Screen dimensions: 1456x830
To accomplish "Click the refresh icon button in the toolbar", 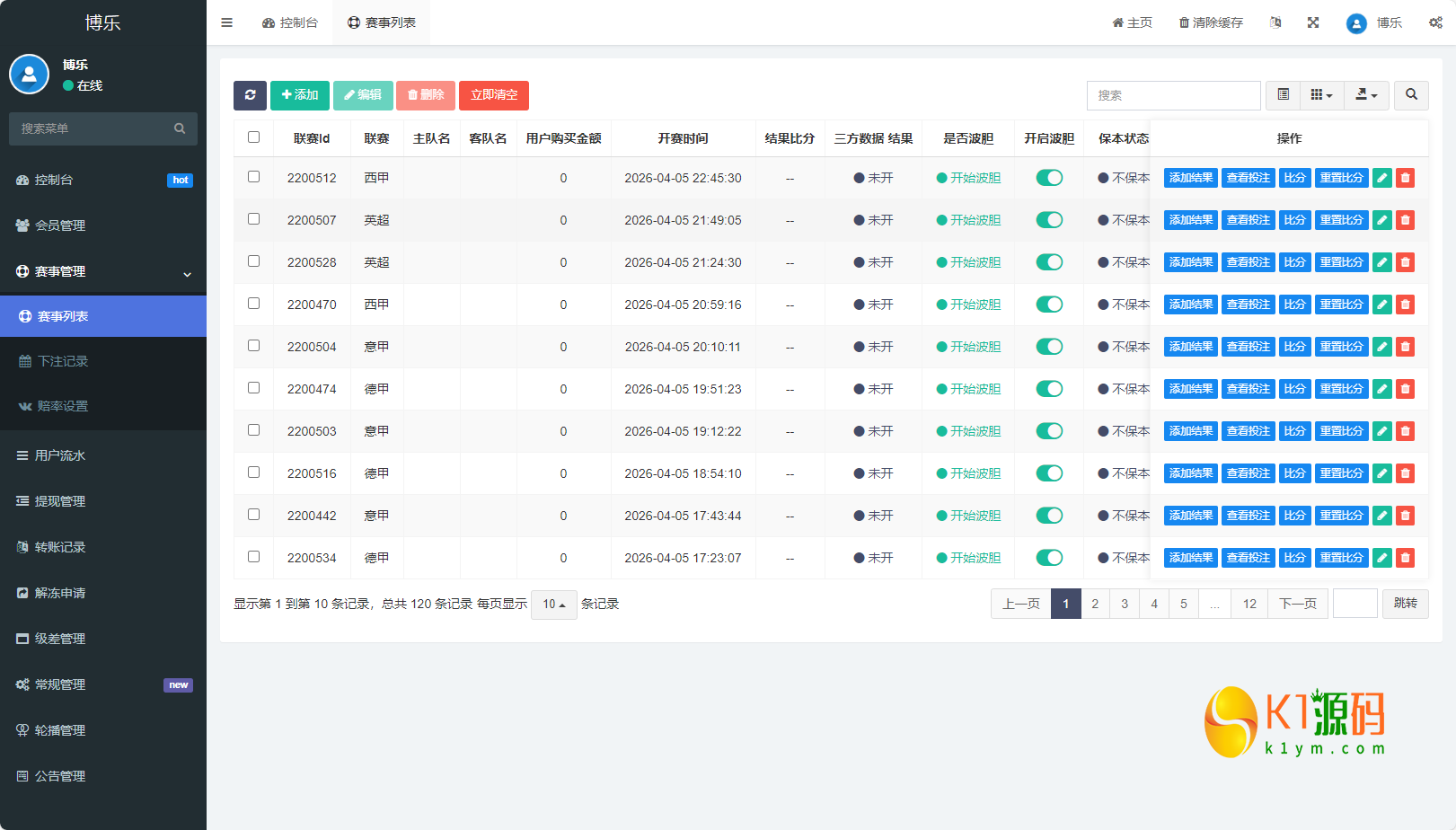I will click(x=250, y=95).
